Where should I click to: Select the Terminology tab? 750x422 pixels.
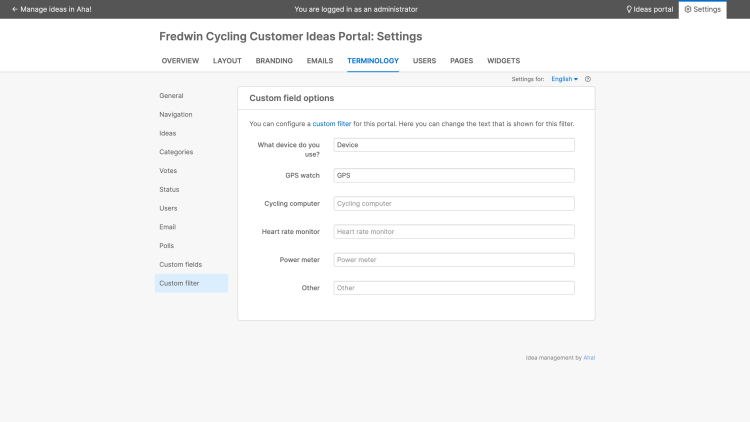click(x=373, y=61)
